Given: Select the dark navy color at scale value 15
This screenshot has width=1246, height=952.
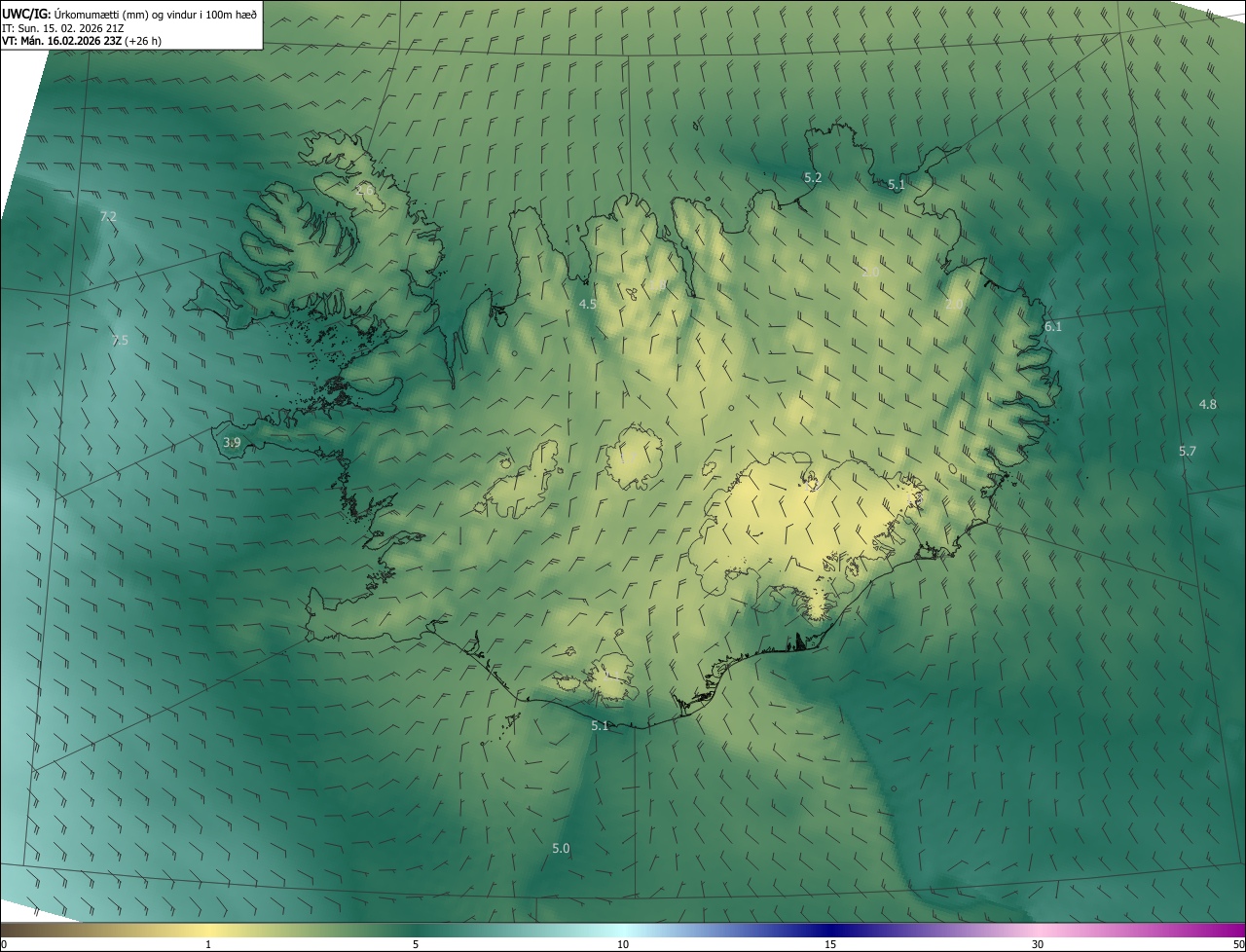Looking at the screenshot, I should [830, 931].
